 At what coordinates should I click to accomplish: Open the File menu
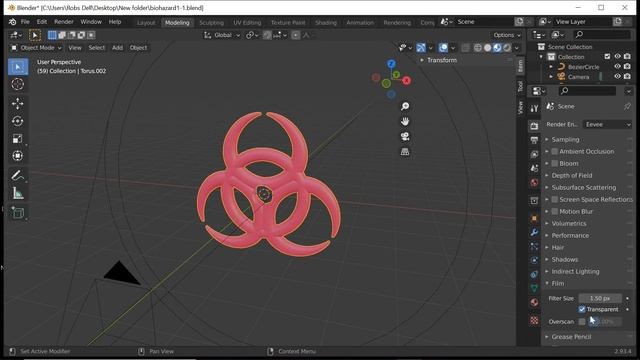pos(25,22)
